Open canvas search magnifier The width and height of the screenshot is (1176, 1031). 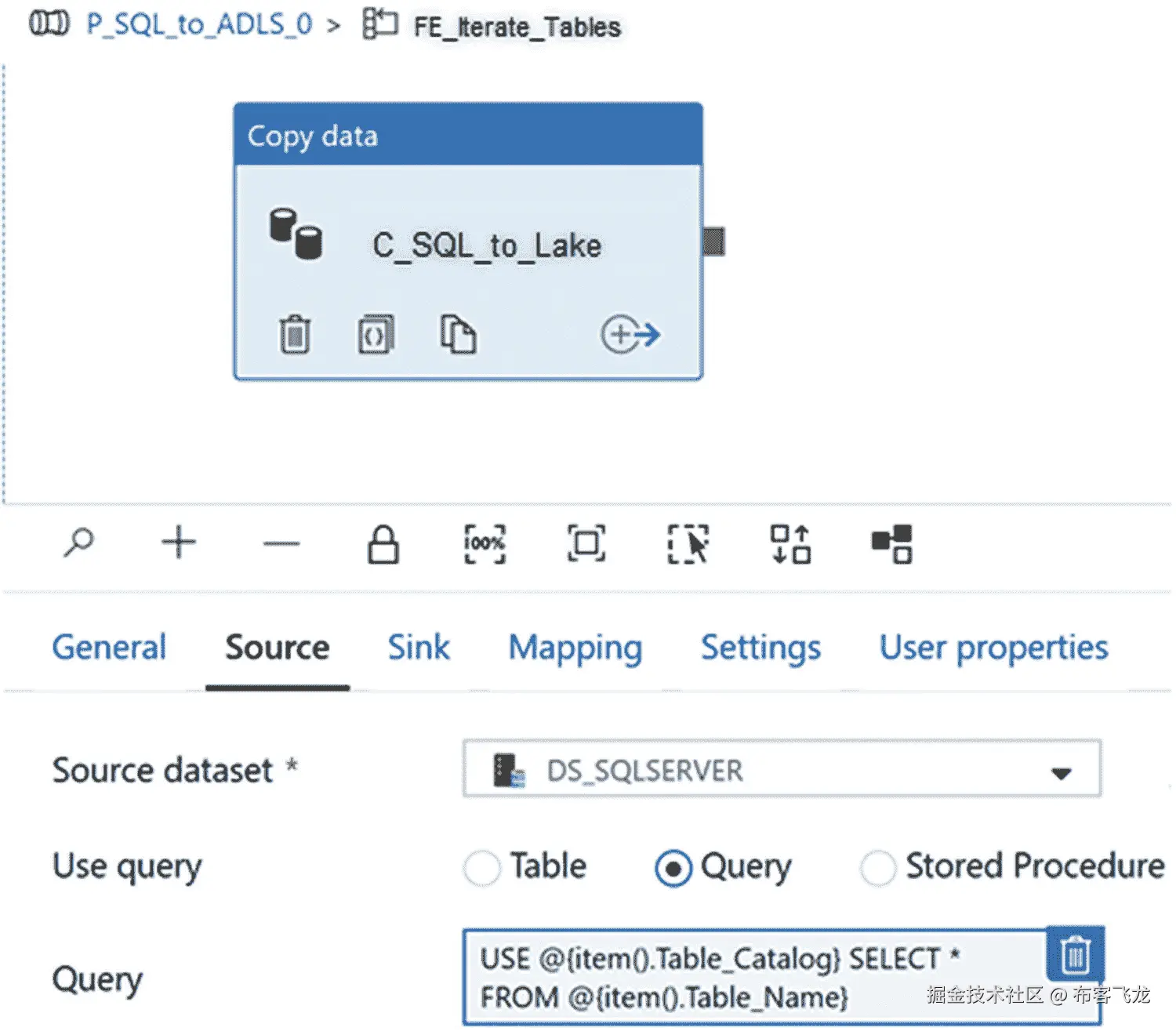(78, 543)
